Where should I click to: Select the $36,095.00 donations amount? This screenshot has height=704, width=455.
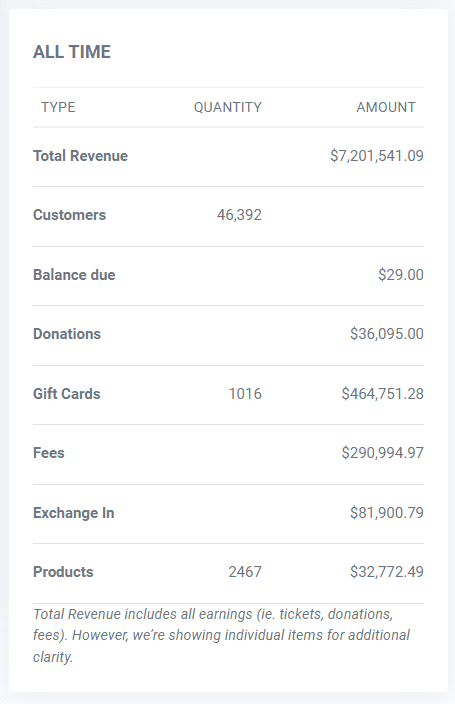click(387, 334)
